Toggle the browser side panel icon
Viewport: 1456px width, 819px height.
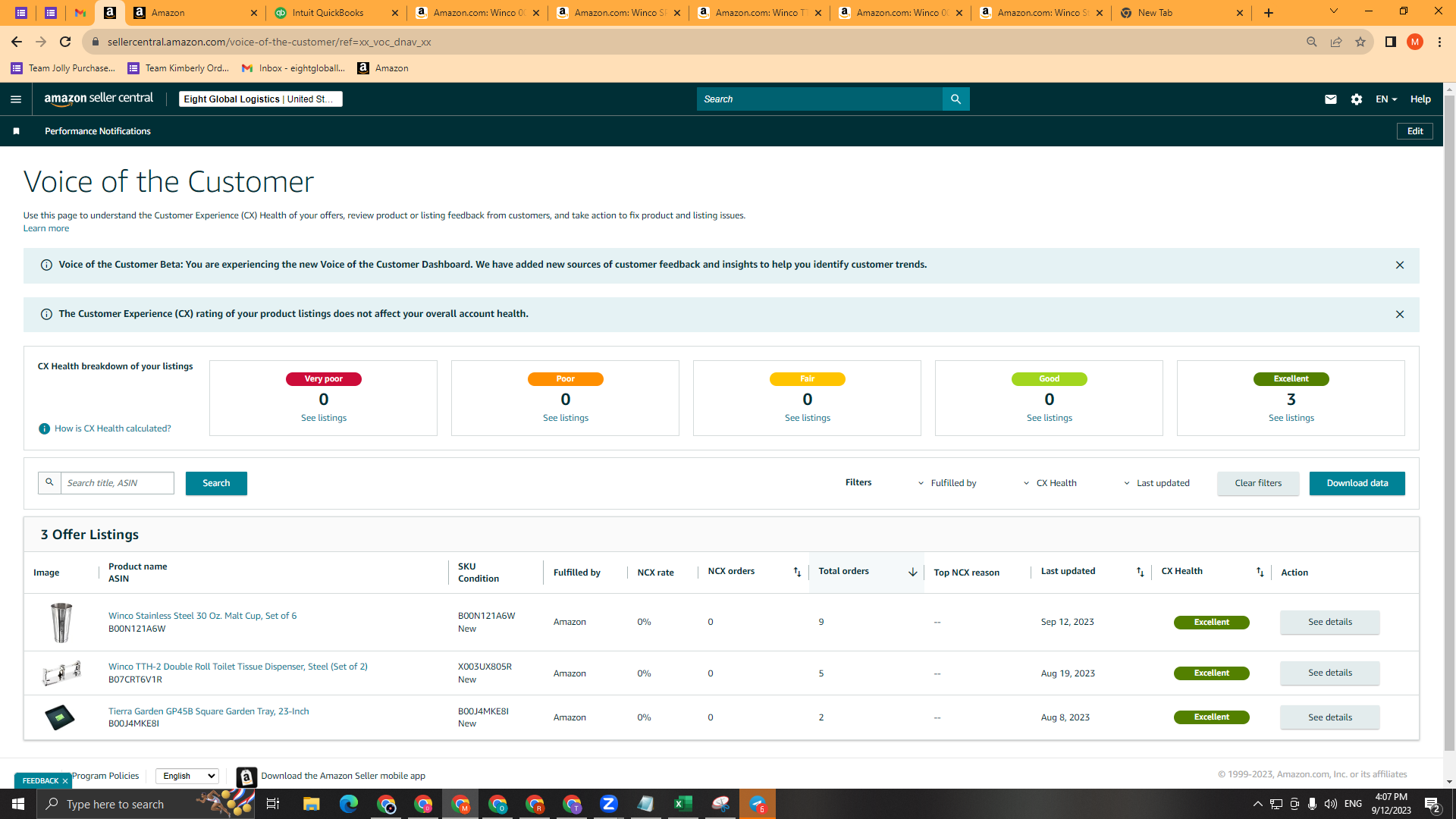1391,42
